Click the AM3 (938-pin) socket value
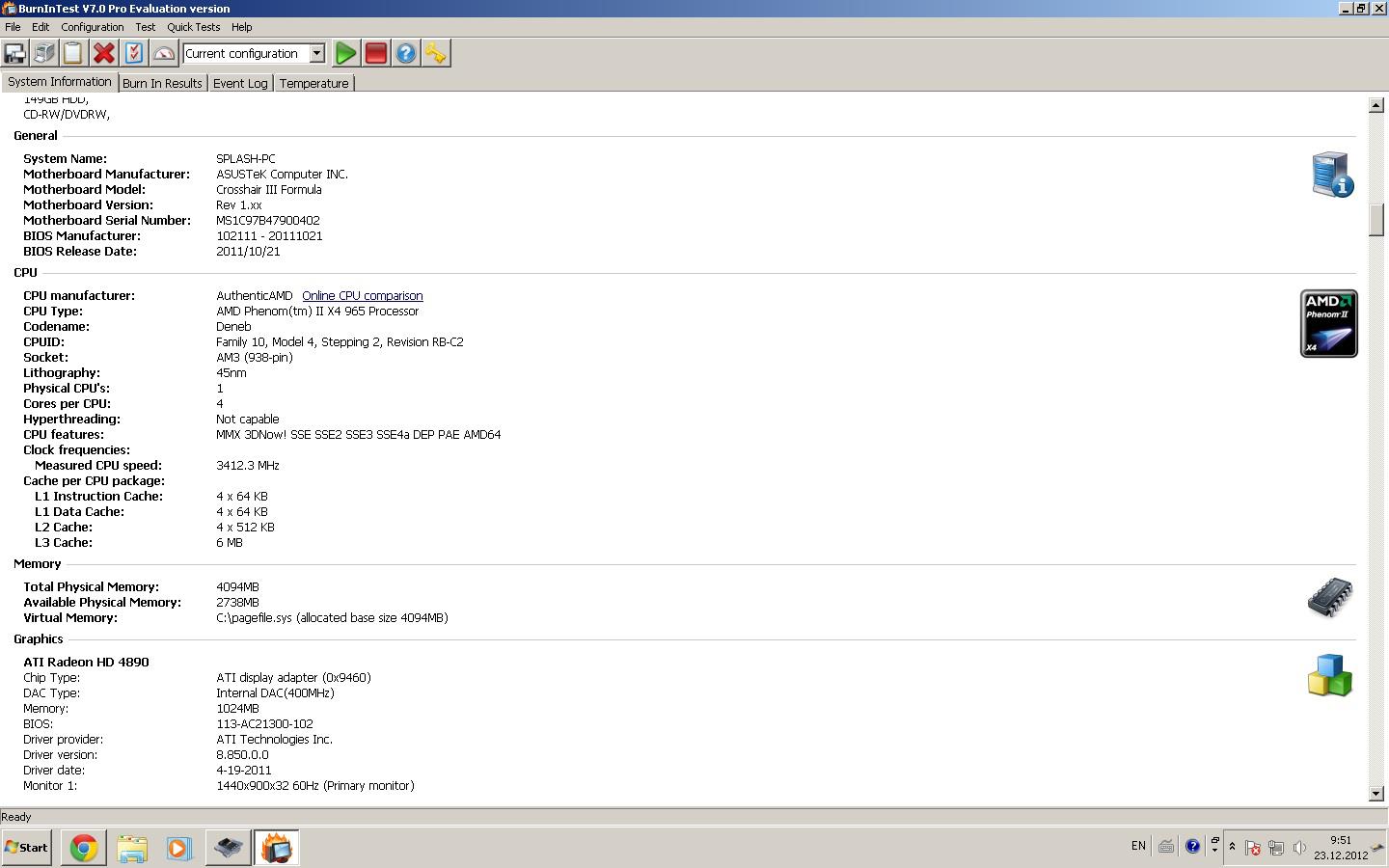Image resolution: width=1389 pixels, height=868 pixels. [255, 358]
